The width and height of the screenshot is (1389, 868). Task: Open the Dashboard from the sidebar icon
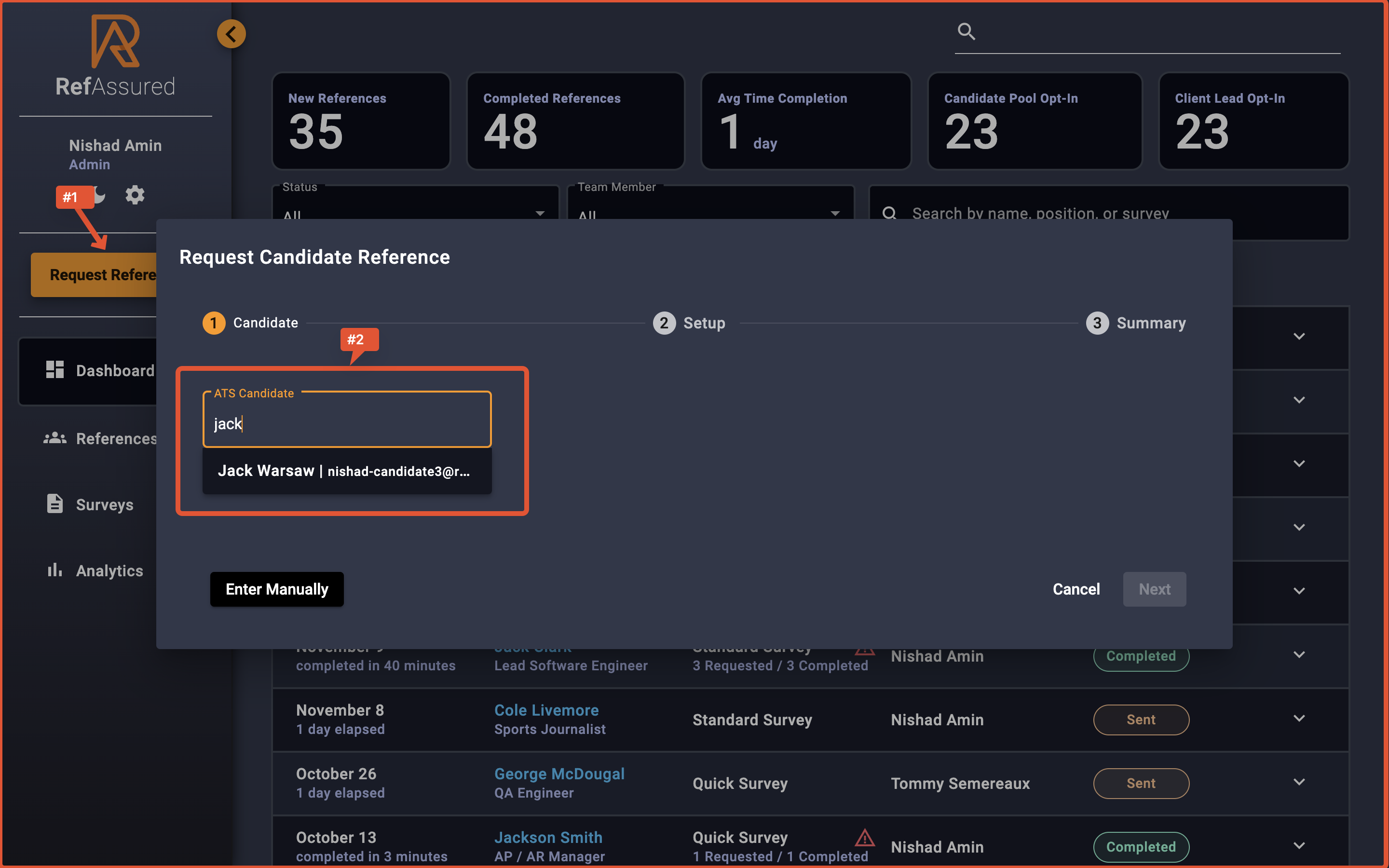(x=54, y=370)
